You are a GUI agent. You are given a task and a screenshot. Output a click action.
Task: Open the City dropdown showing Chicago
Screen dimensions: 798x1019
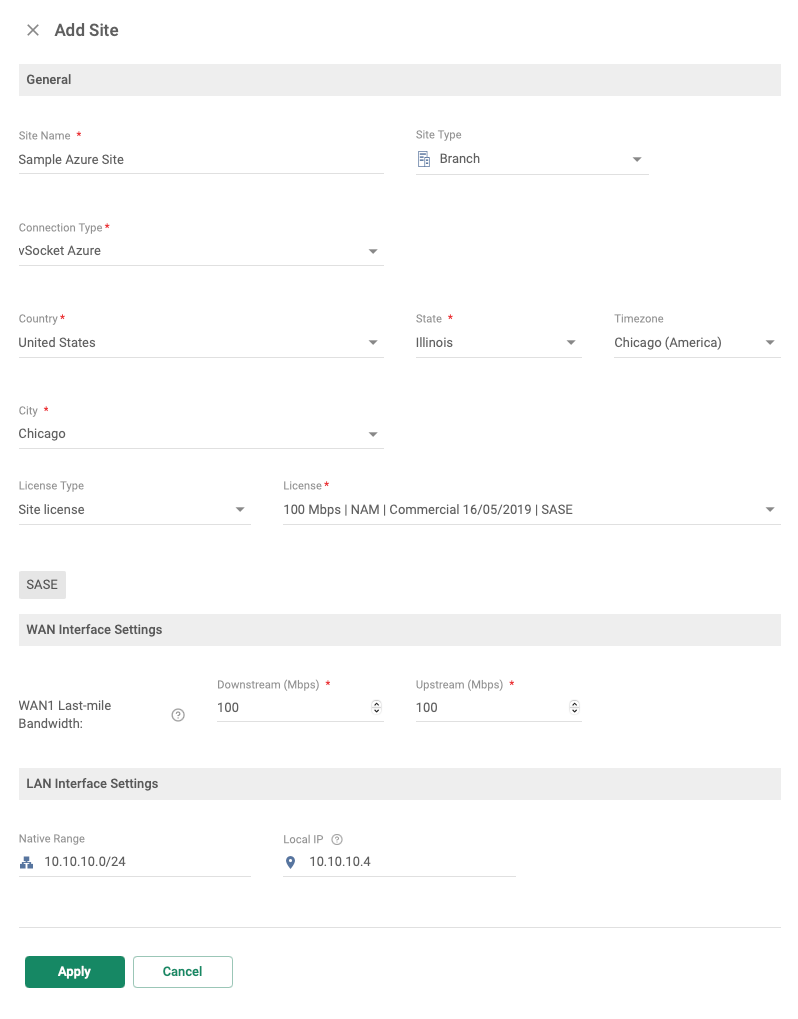click(x=373, y=433)
